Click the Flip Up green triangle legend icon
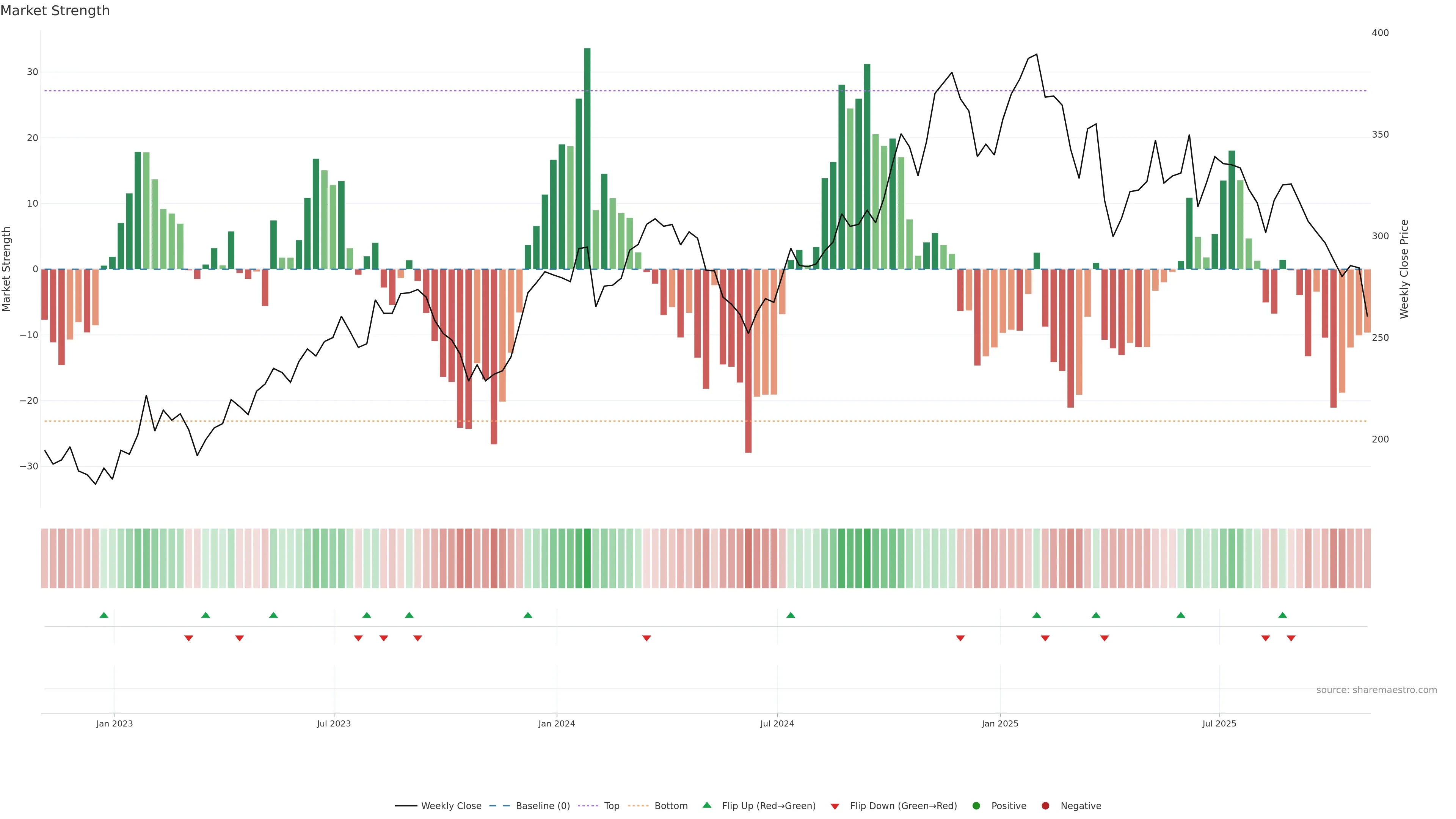Viewport: 1456px width, 819px height. [706, 805]
